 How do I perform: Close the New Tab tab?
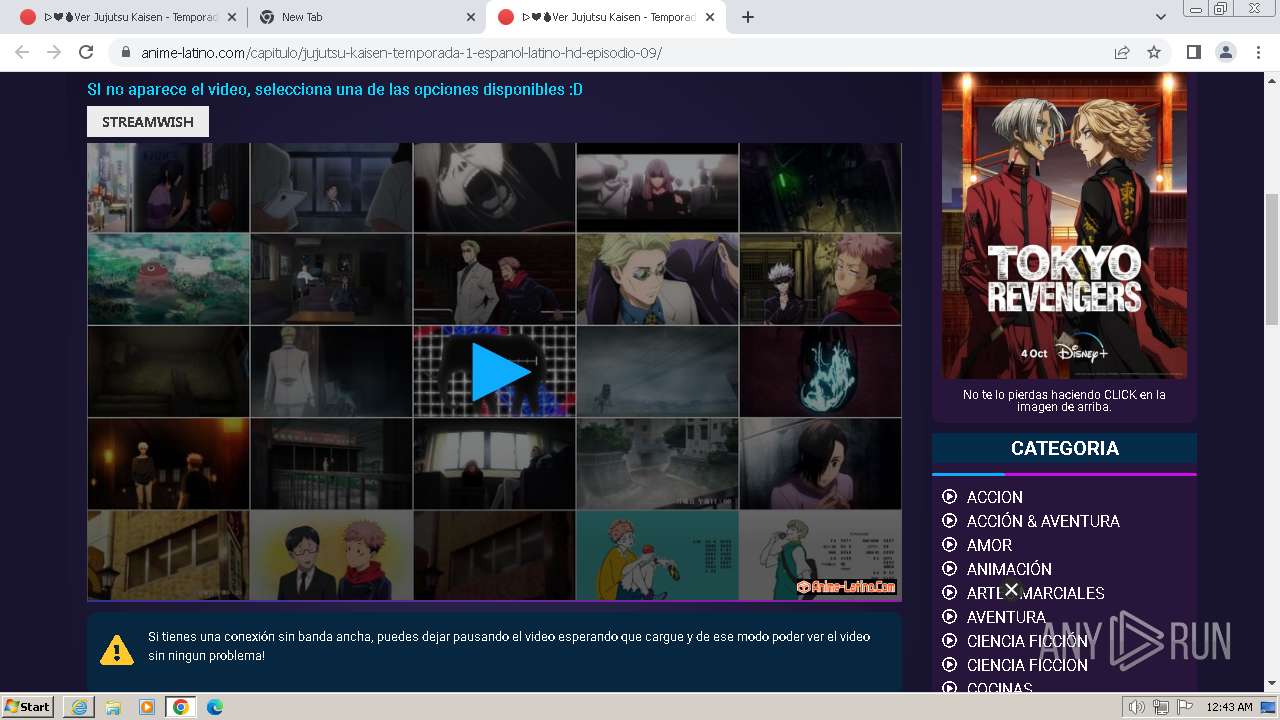click(x=471, y=17)
